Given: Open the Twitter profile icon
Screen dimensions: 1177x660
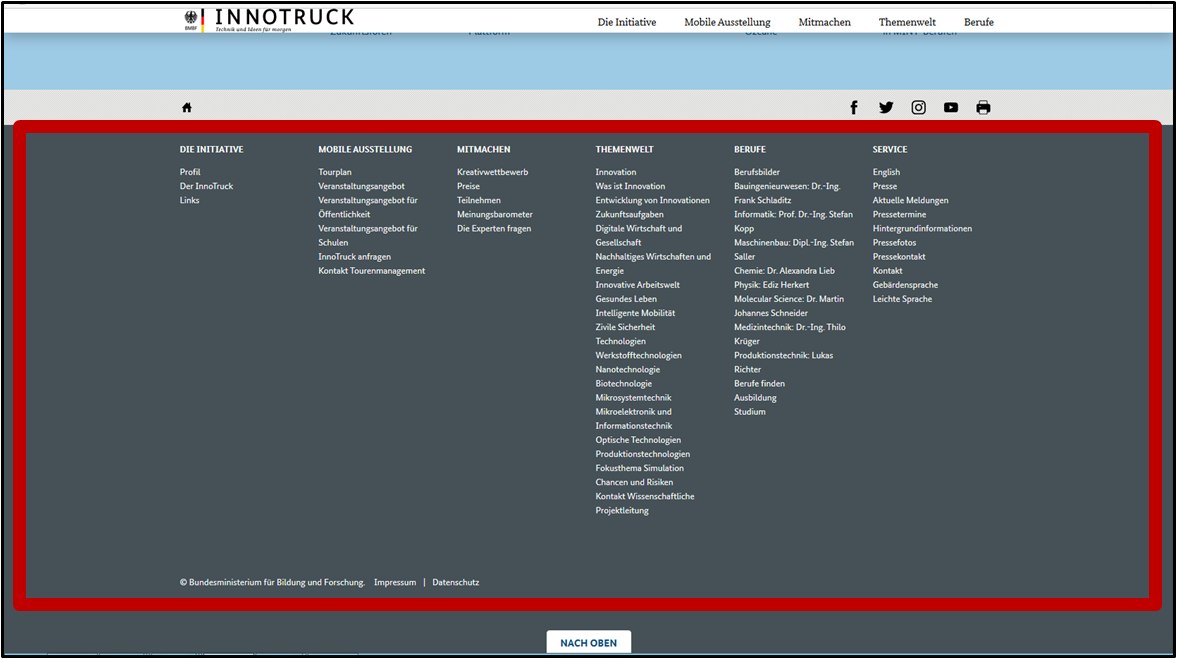Looking at the screenshot, I should [x=886, y=107].
